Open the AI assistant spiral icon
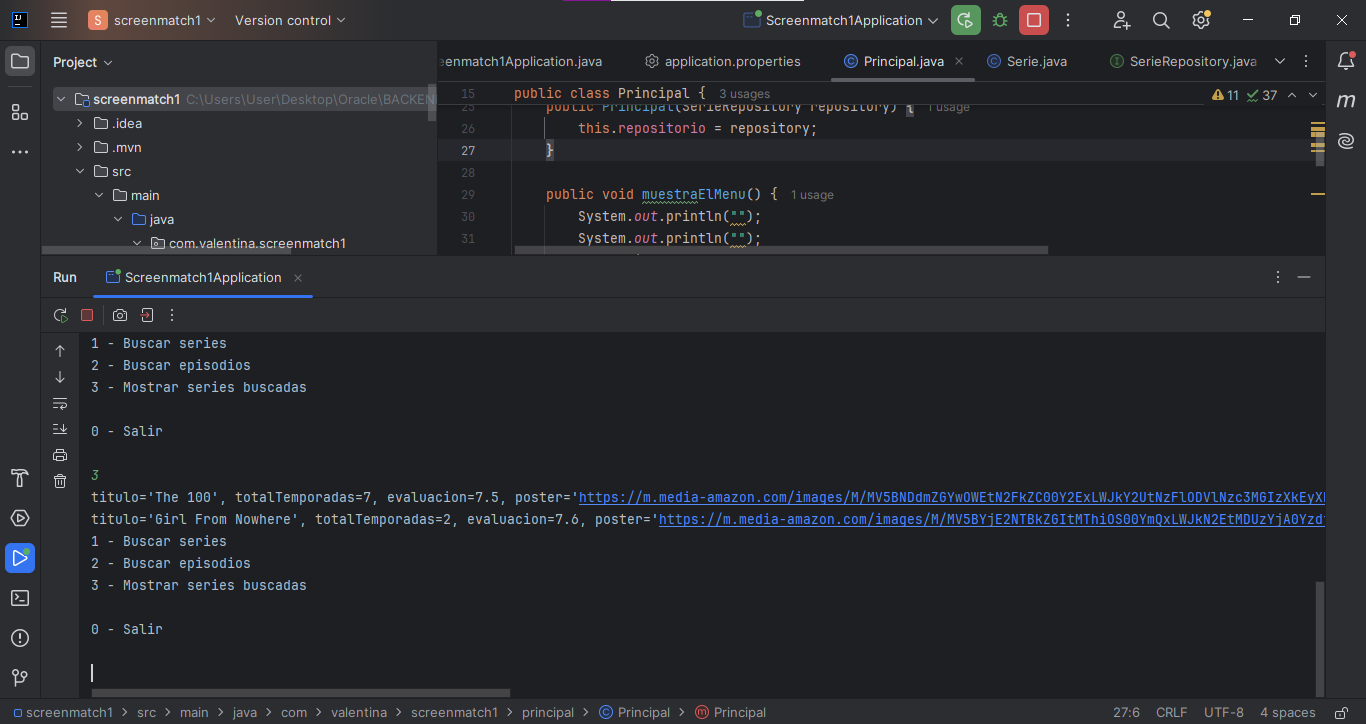 [1346, 141]
